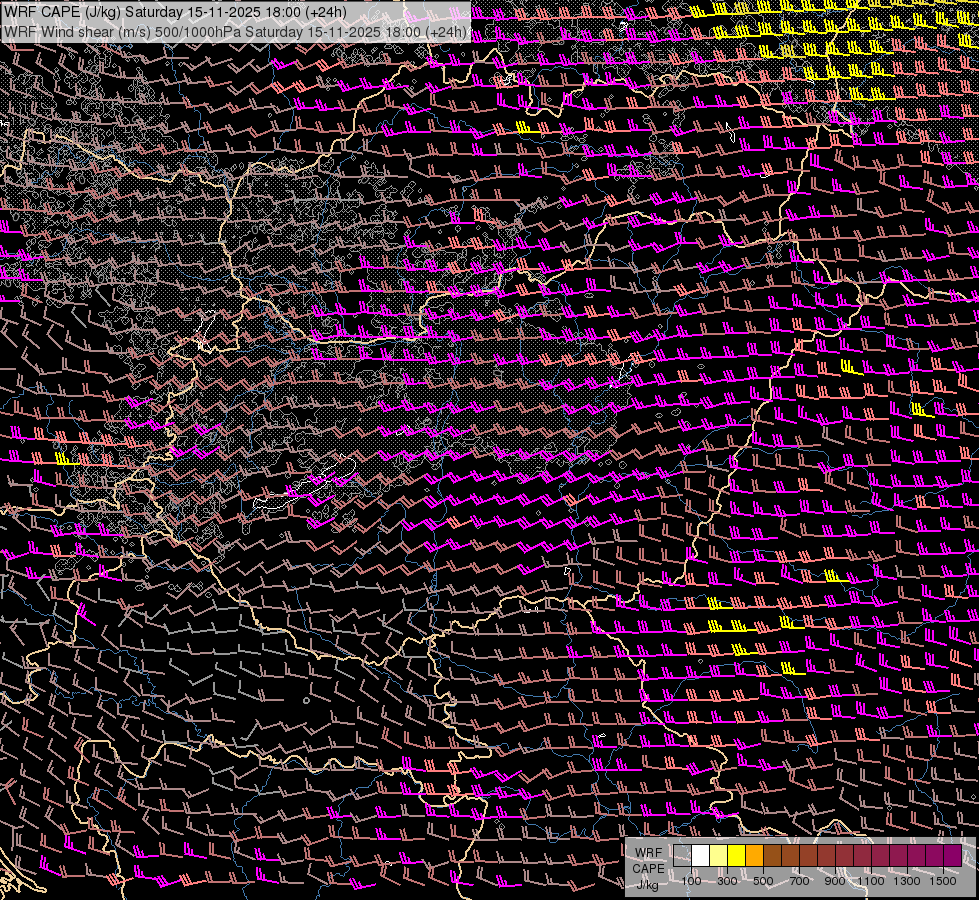
Task: Click the first brown swatch after orange
Action: [773, 856]
